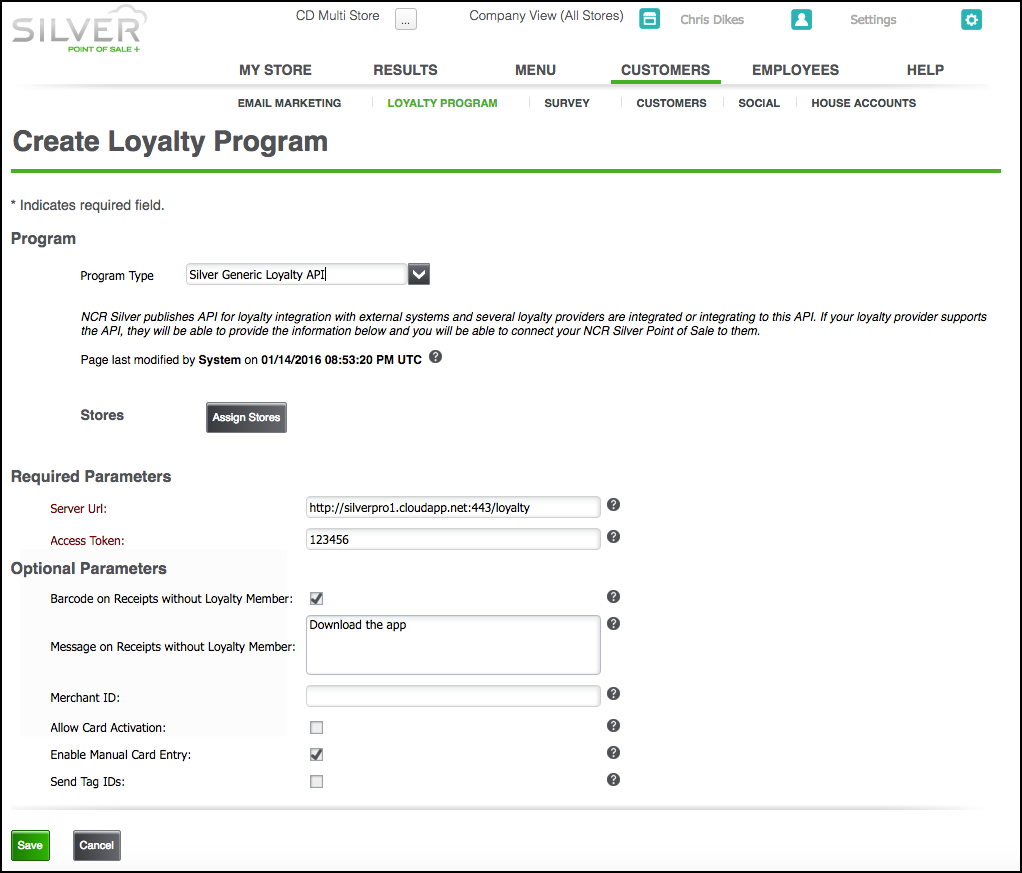Click help icon for Barcode on Receipts
The height and width of the screenshot is (873, 1022).
(x=613, y=597)
